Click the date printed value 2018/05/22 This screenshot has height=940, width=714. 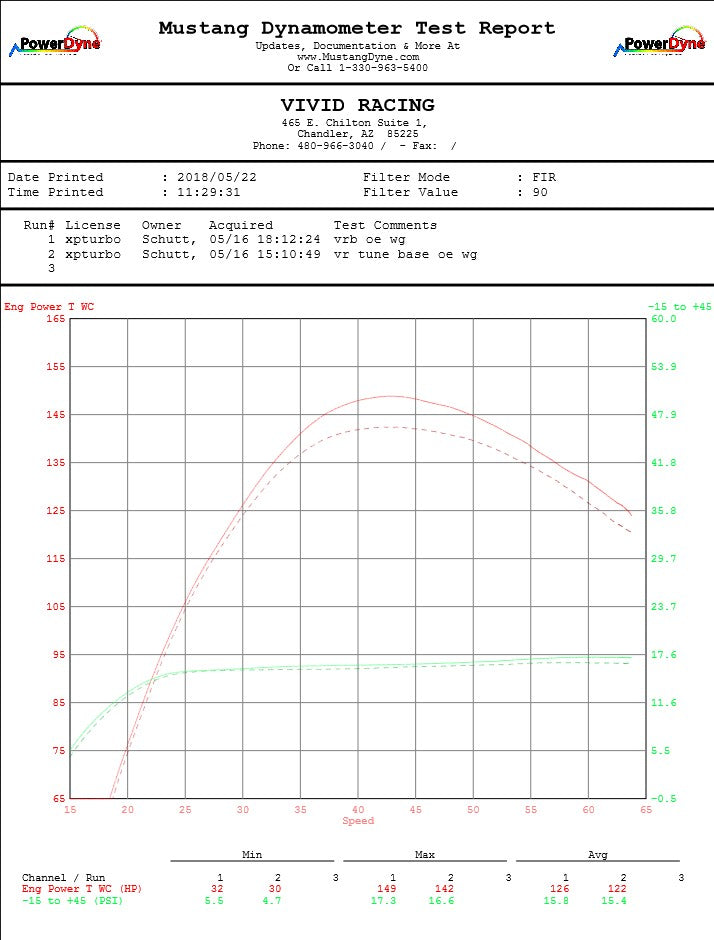(x=216, y=177)
